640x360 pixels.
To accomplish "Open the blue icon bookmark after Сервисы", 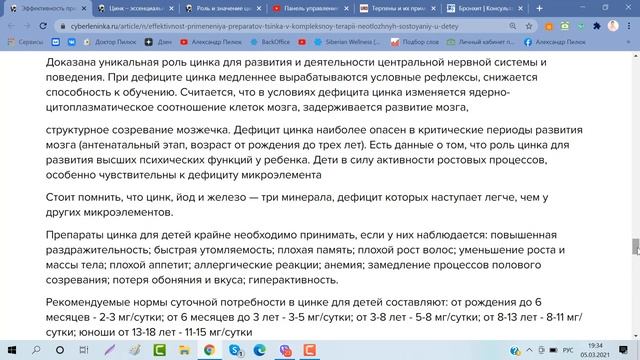I will pos(56,42).
